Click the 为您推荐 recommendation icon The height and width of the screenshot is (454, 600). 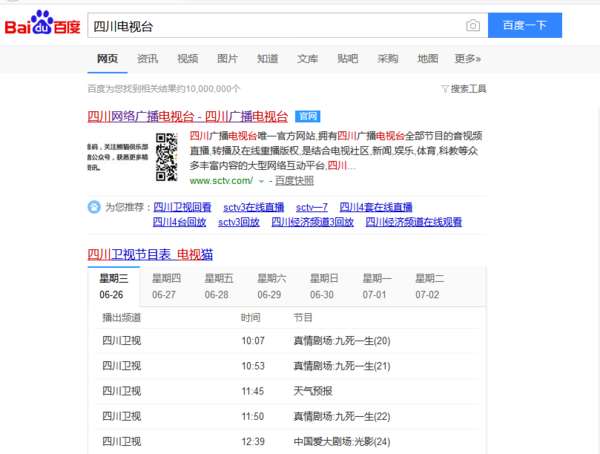[94, 207]
